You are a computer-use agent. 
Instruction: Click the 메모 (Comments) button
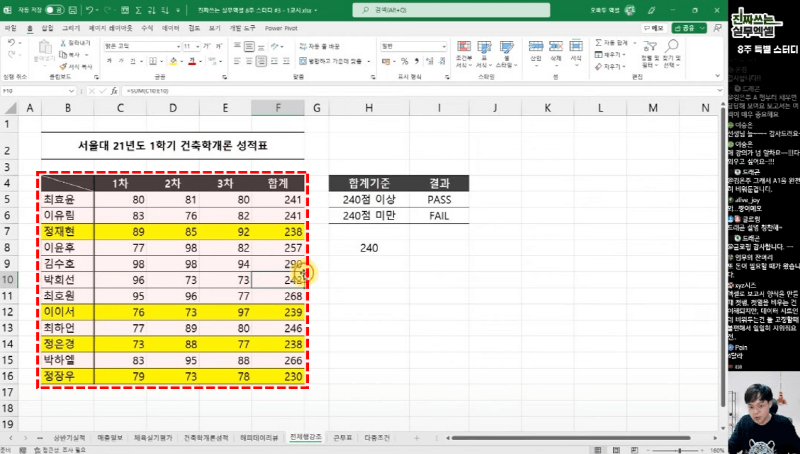[654, 28]
